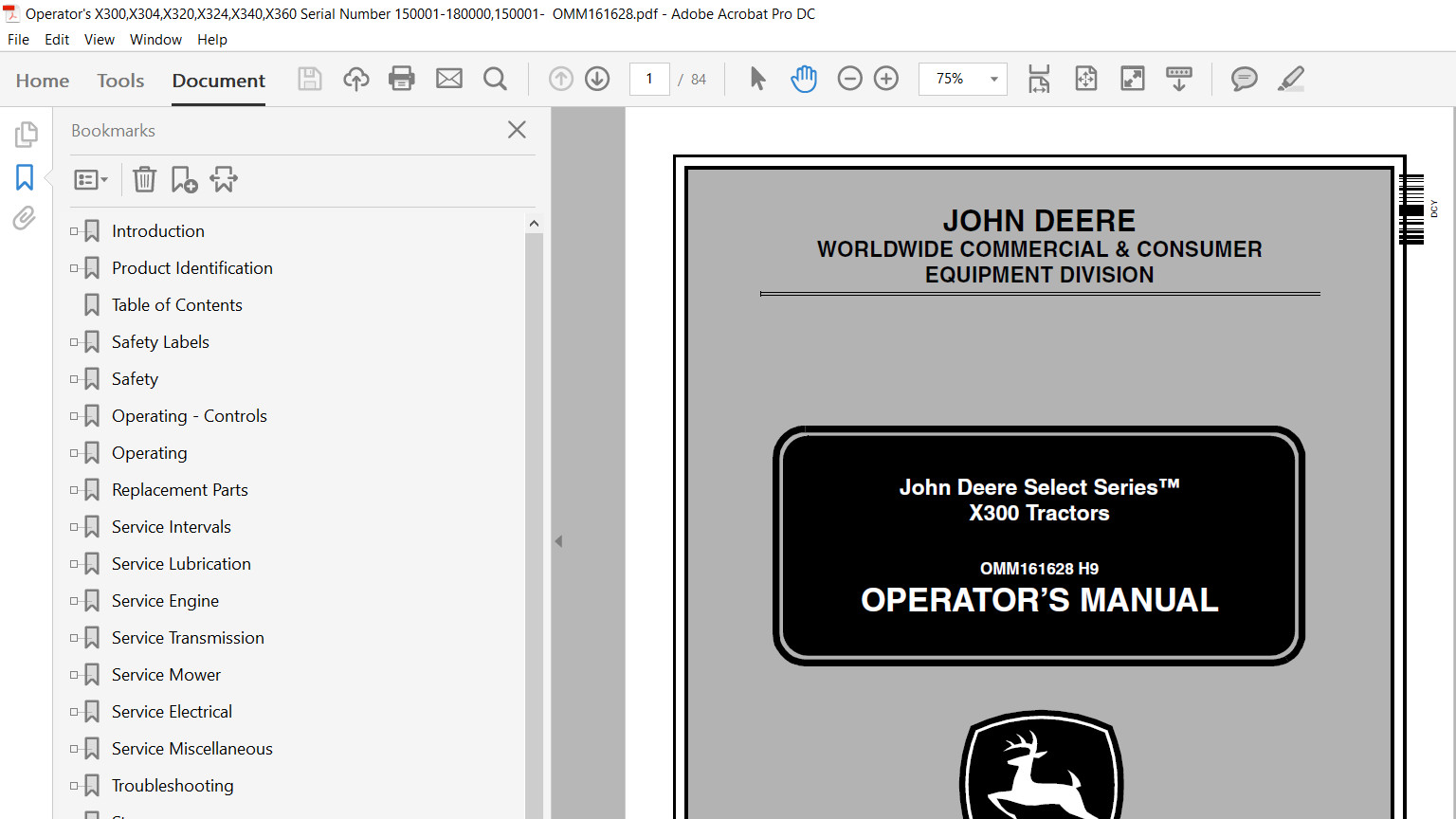This screenshot has height=819, width=1456.
Task: Go to Replacement Parts bookmark
Action: (180, 489)
